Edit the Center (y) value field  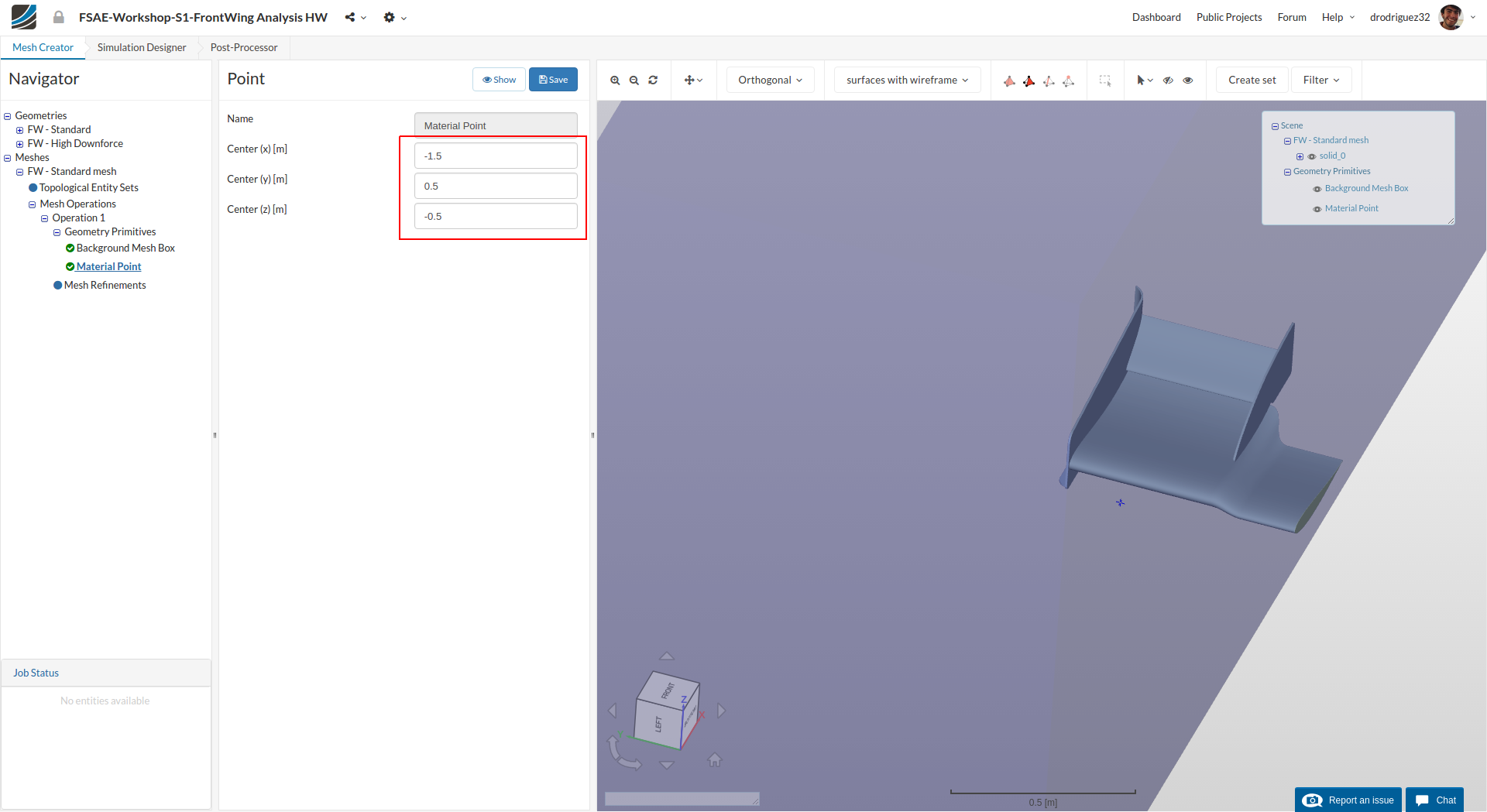click(x=496, y=186)
